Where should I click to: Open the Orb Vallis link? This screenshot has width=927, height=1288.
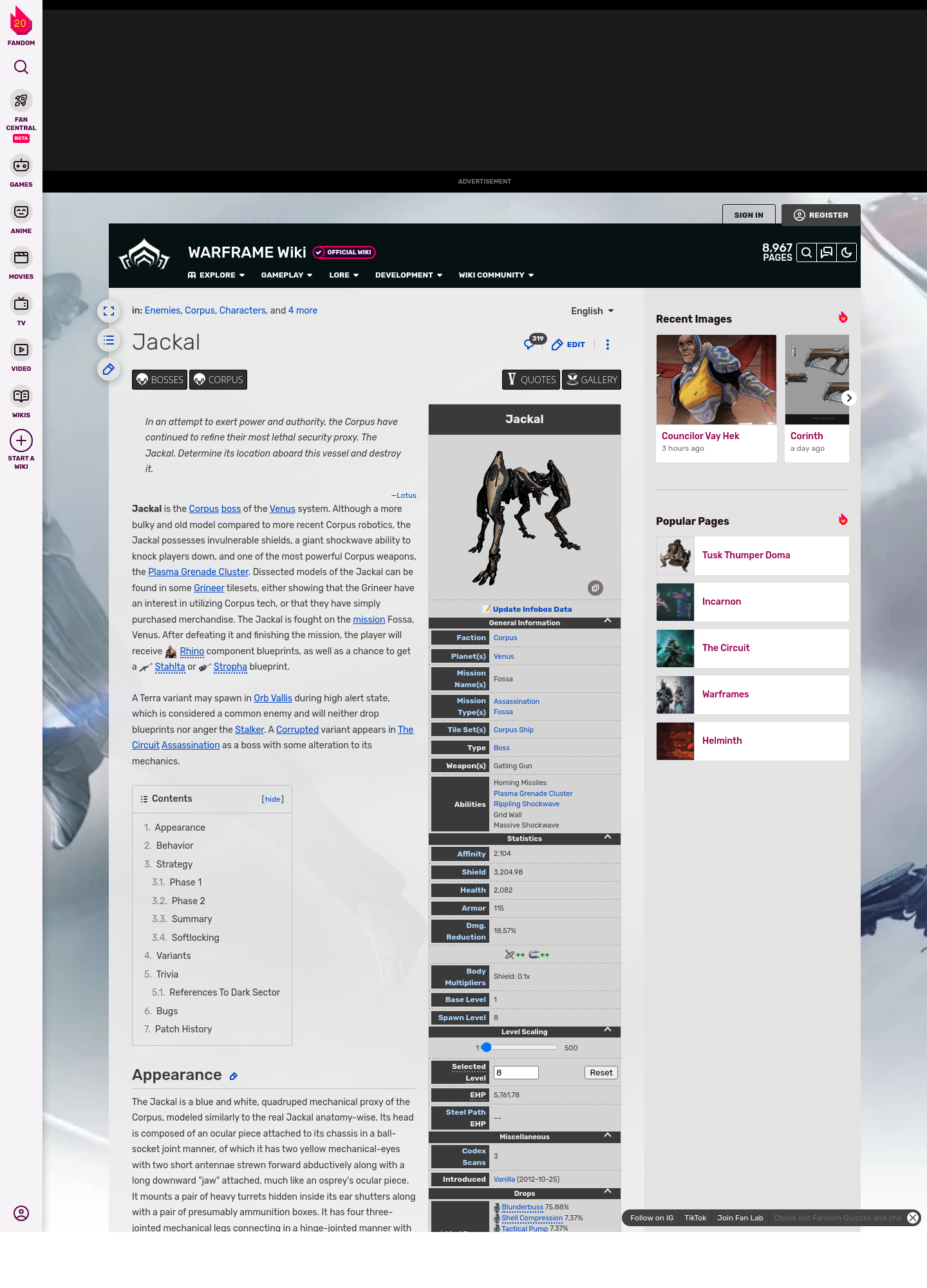point(273,698)
